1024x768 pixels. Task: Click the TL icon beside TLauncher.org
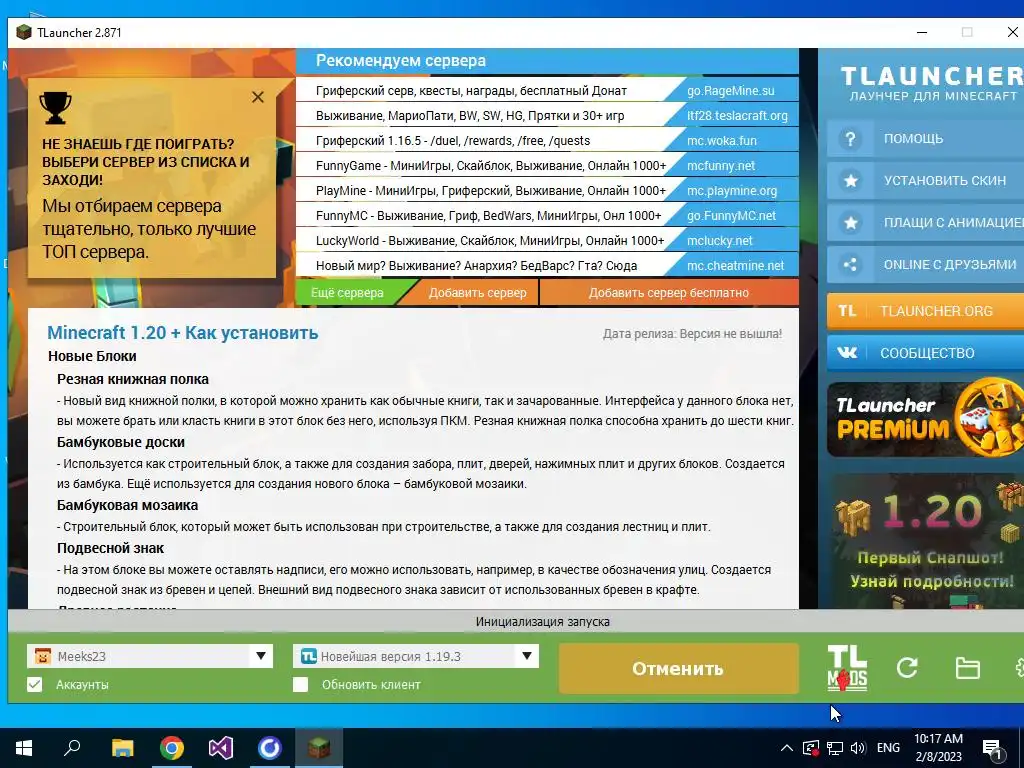pyautogui.click(x=847, y=311)
